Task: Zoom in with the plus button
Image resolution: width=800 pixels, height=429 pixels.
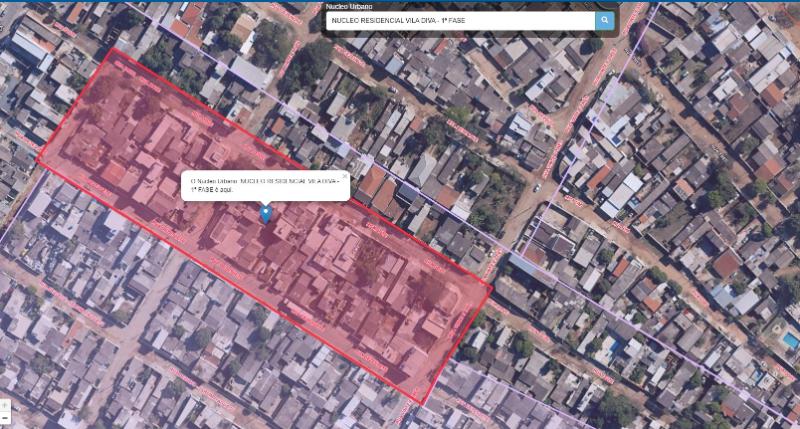Action: (x=5, y=405)
